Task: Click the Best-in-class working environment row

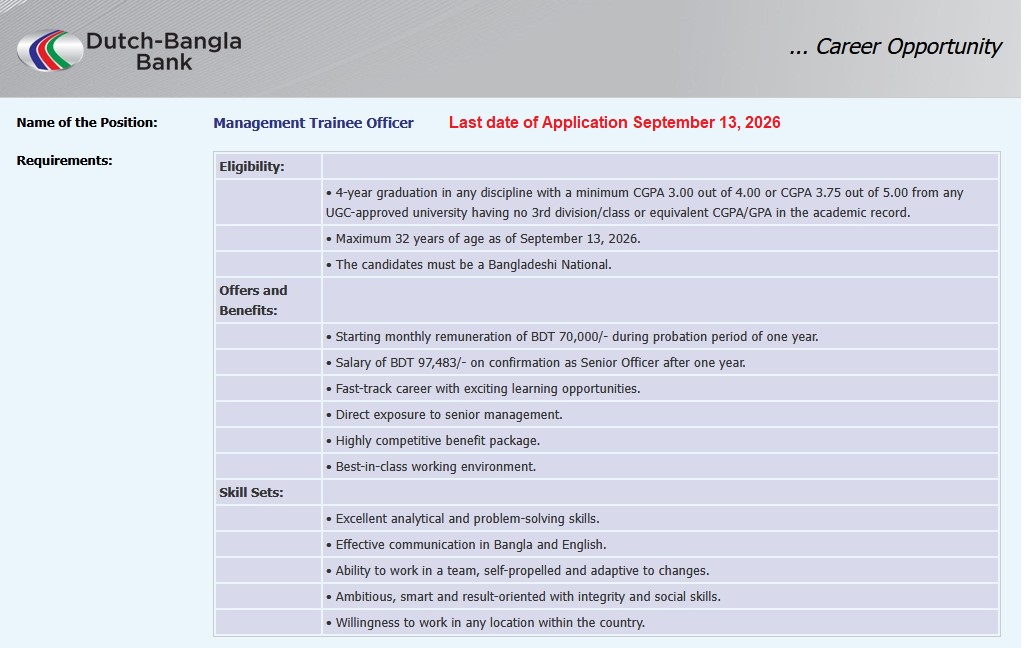Action: coord(660,466)
